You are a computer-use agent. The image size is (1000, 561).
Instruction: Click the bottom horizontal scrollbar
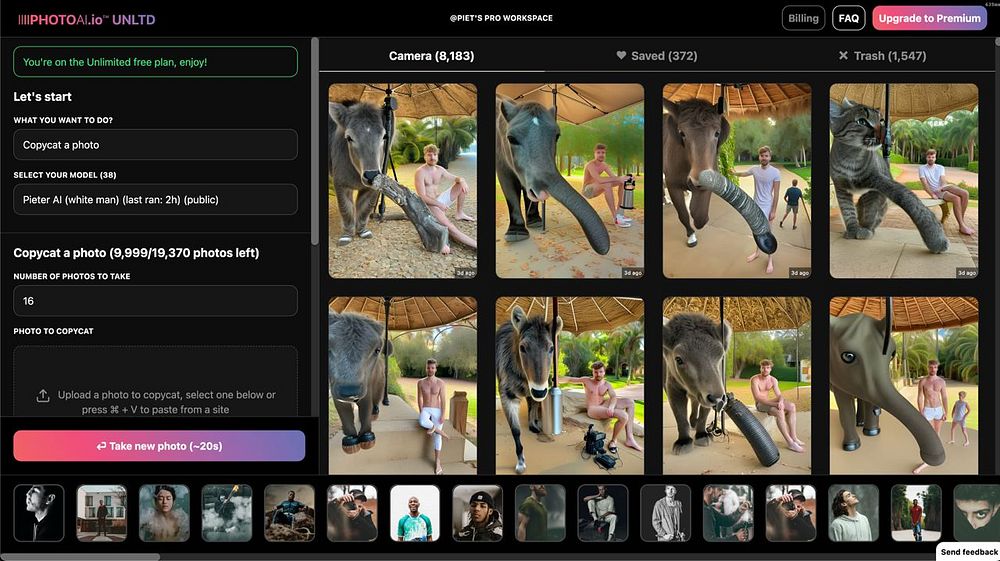(x=80, y=557)
